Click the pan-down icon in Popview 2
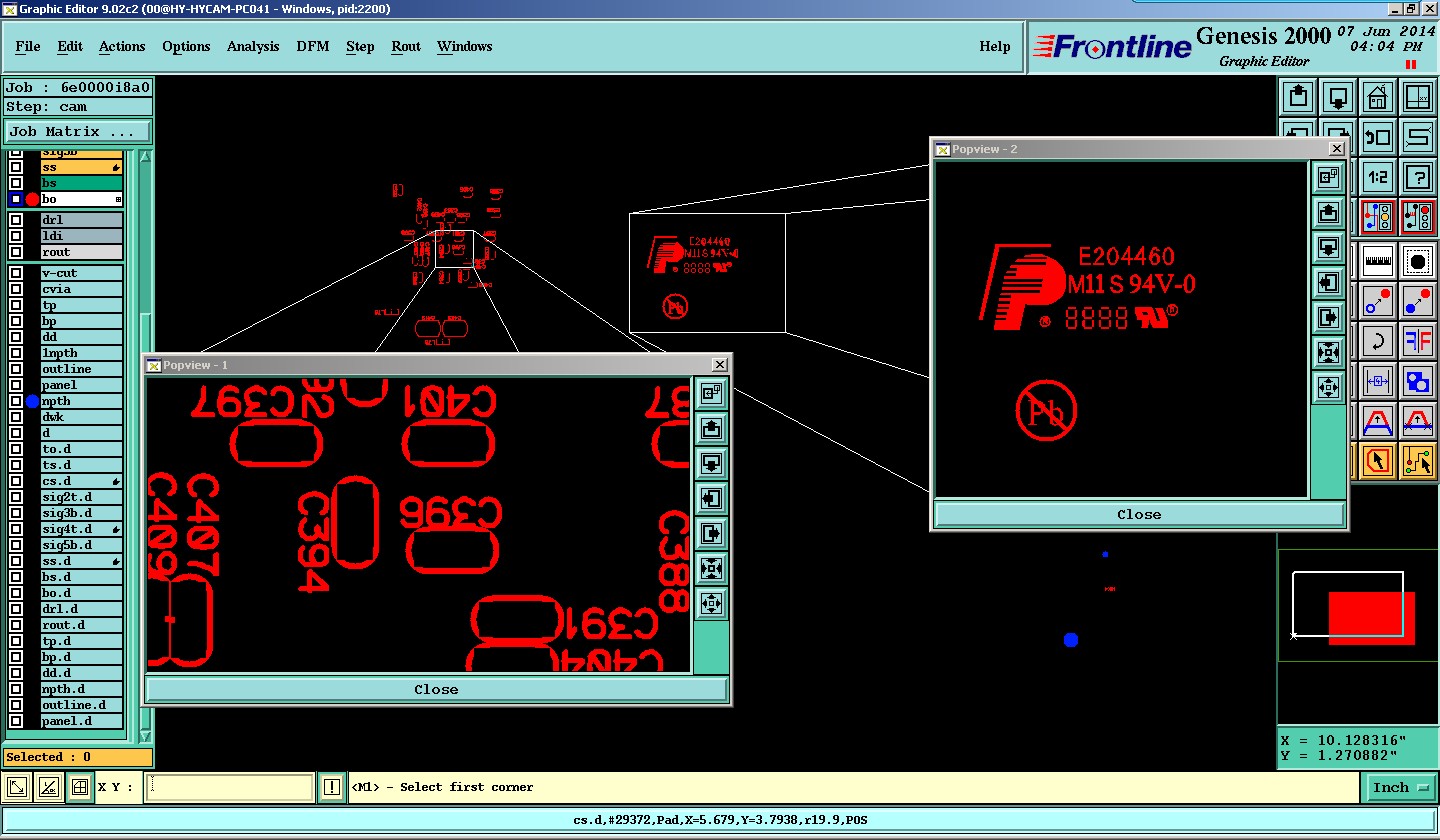The image size is (1440, 840). coord(1328,248)
